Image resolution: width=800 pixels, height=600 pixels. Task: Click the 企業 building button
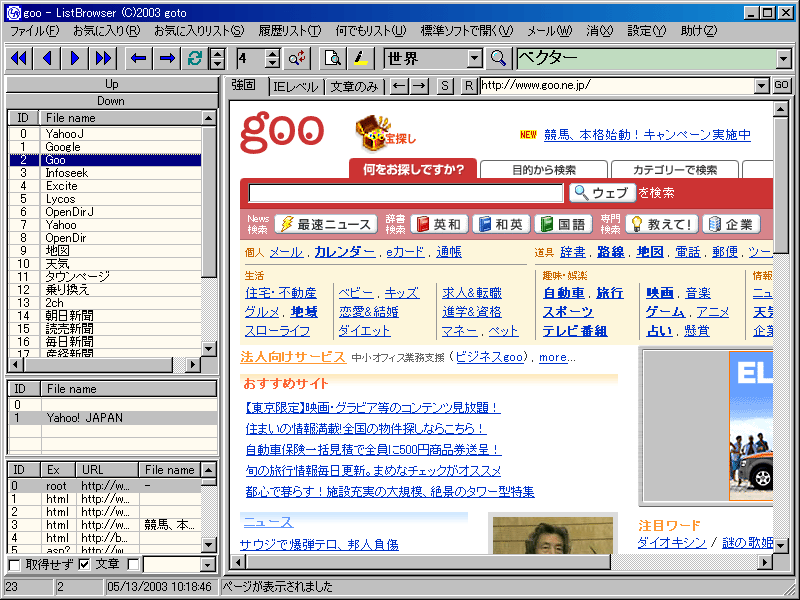(x=731, y=224)
